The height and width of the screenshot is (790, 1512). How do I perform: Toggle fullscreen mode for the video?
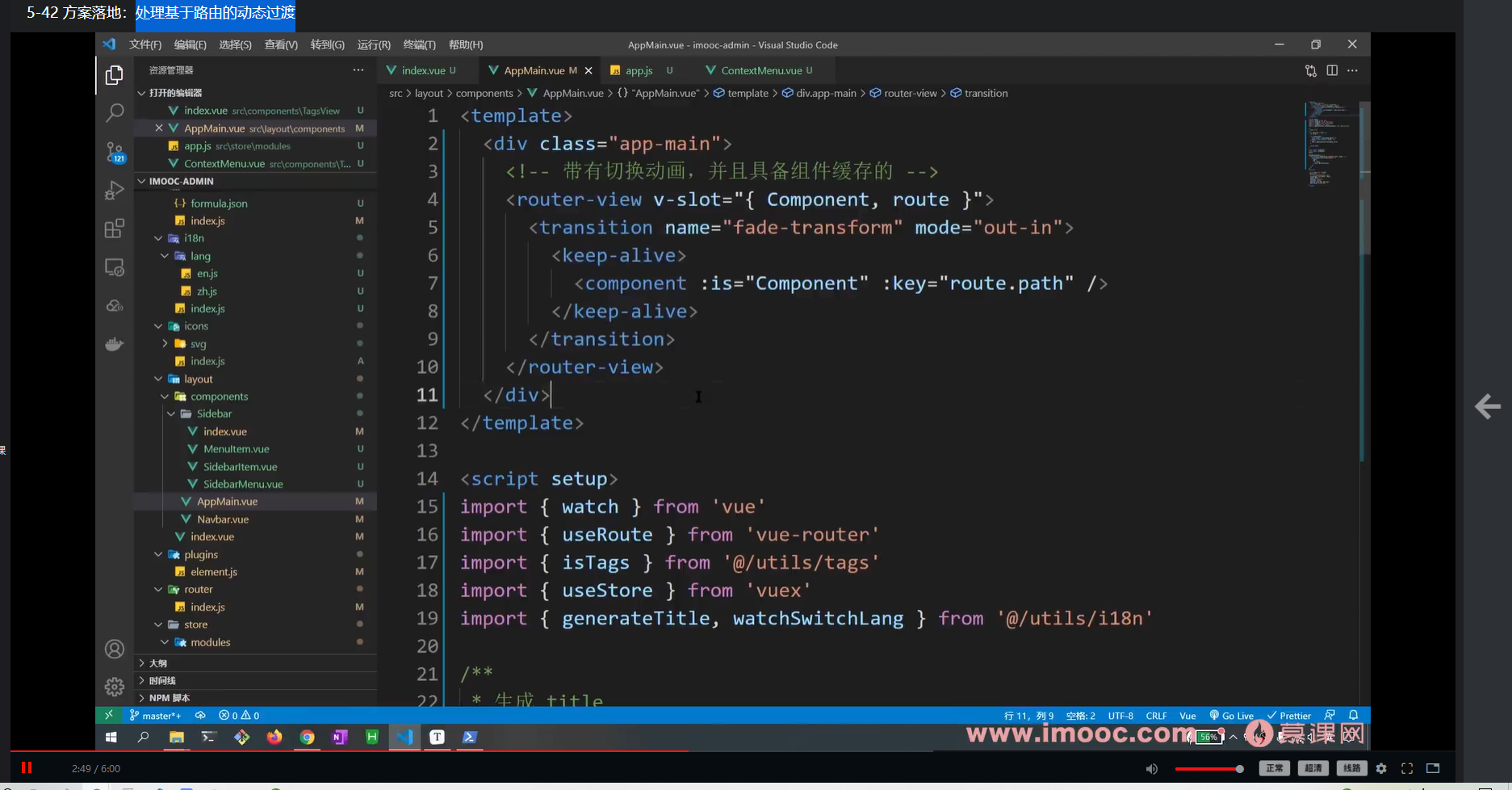[x=1407, y=768]
